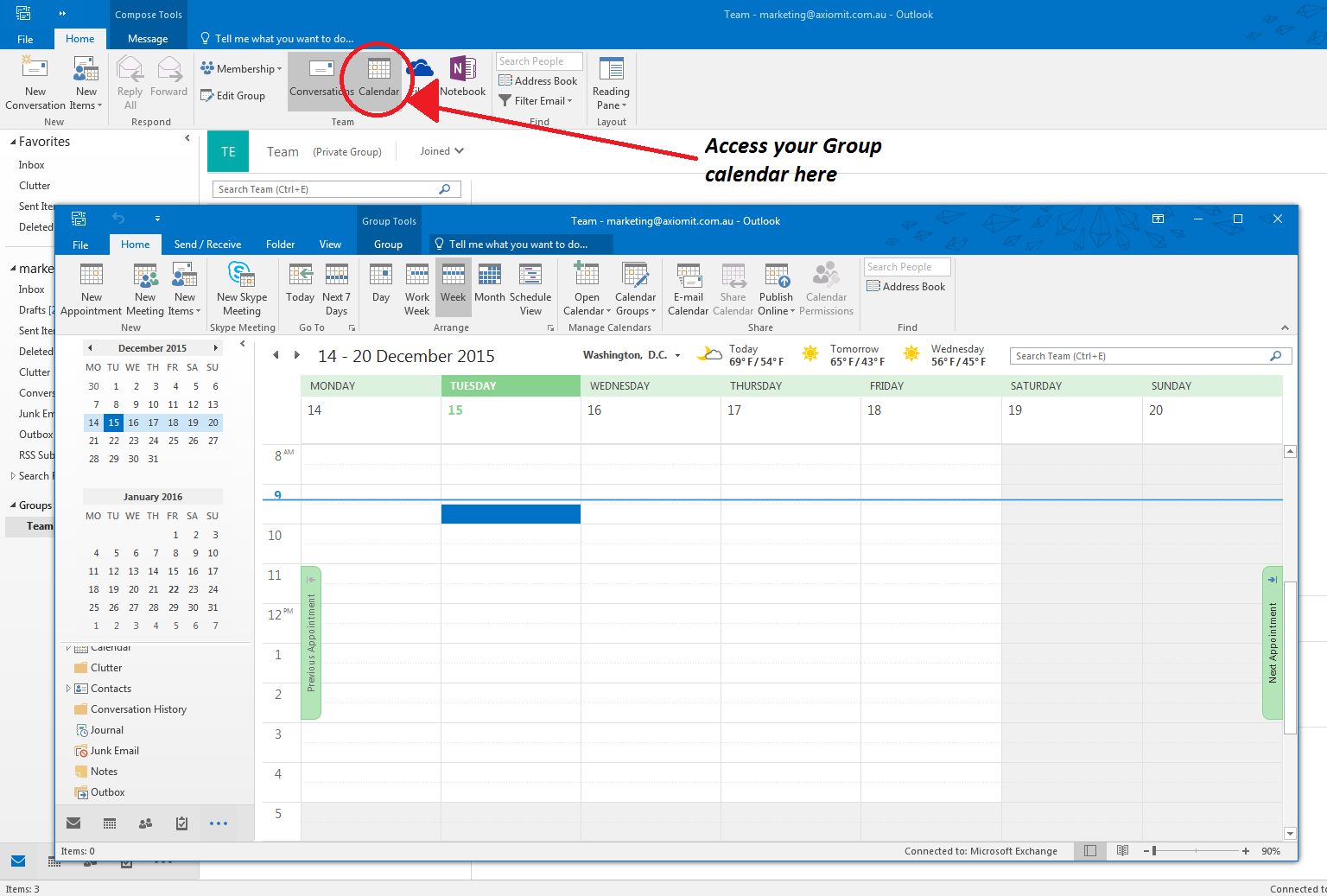Viewport: 1327px width, 896px height.
Task: Open more navigation options ellipsis
Action: pyautogui.click(x=219, y=823)
